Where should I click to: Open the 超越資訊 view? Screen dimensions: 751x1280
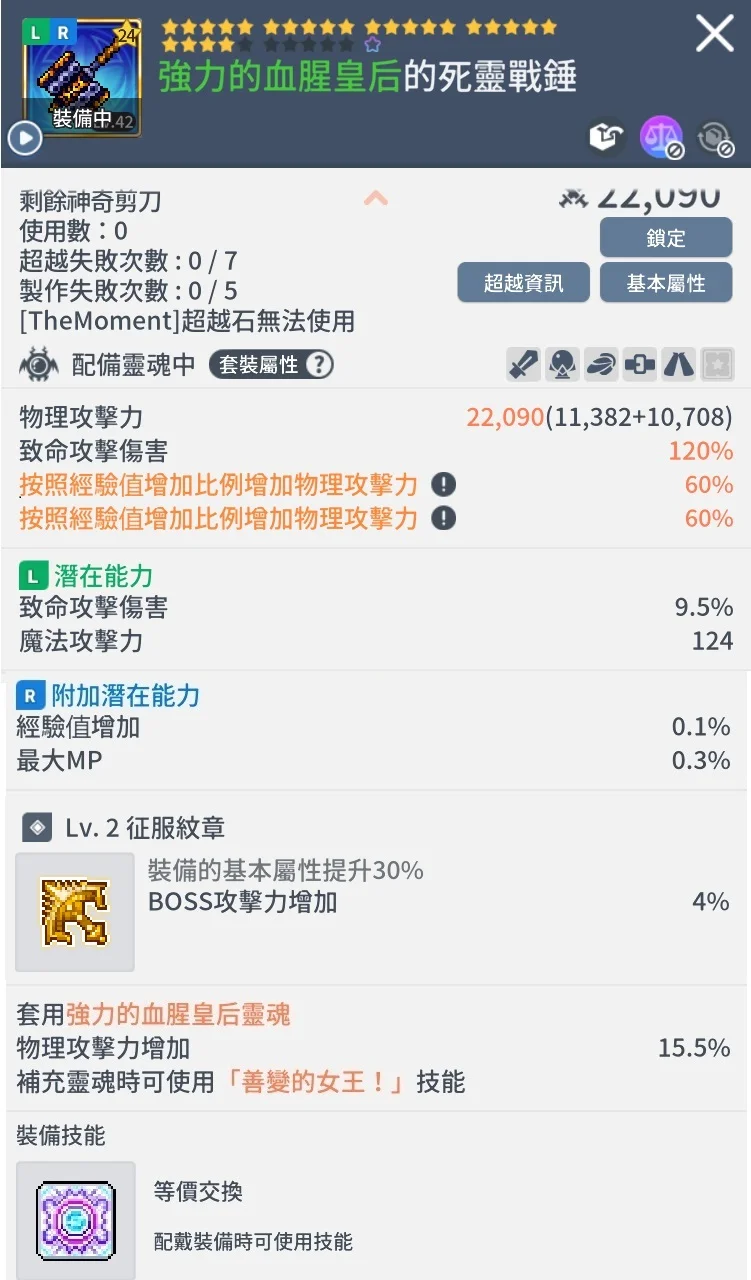click(523, 283)
